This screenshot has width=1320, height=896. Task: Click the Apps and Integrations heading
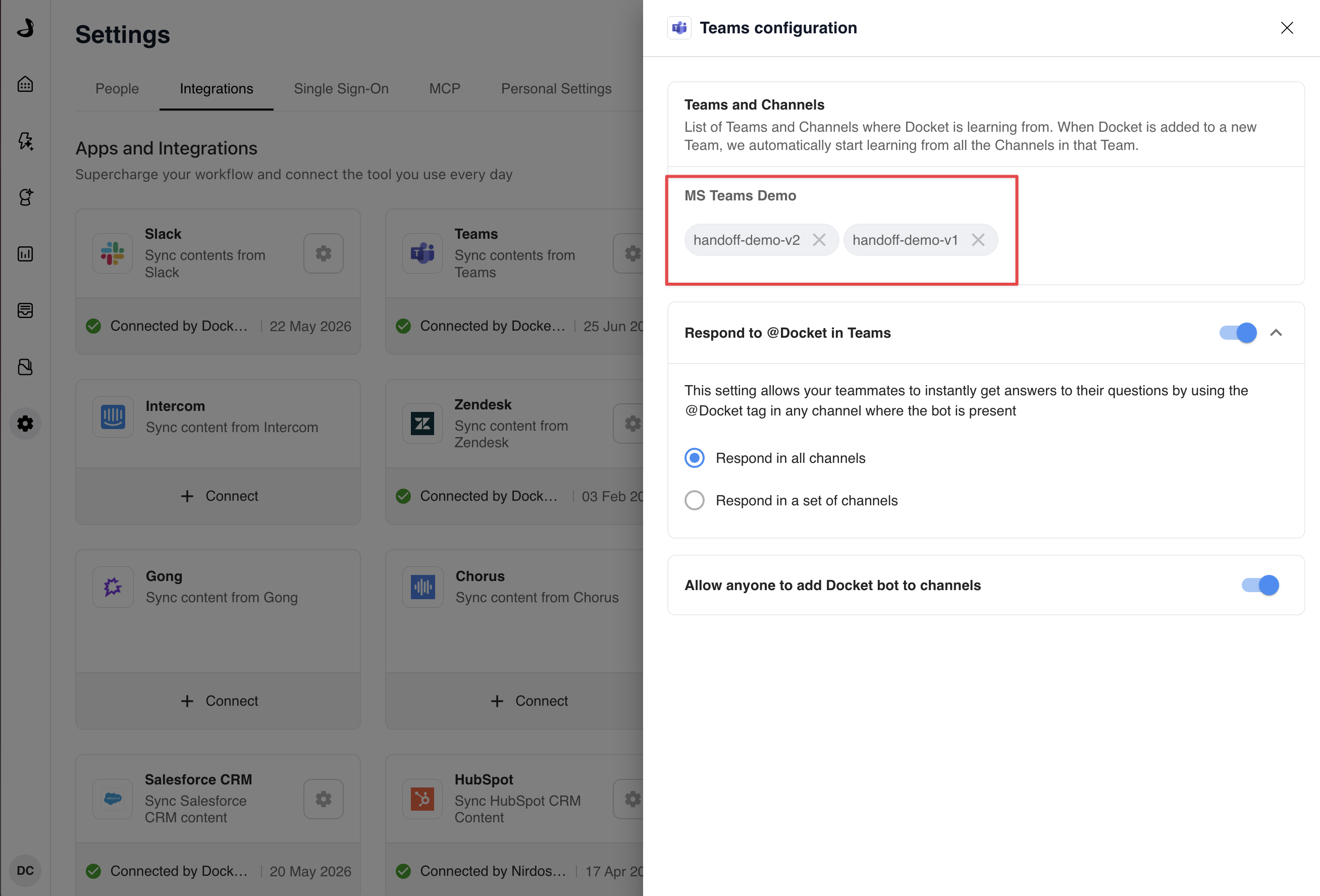pyautogui.click(x=167, y=148)
